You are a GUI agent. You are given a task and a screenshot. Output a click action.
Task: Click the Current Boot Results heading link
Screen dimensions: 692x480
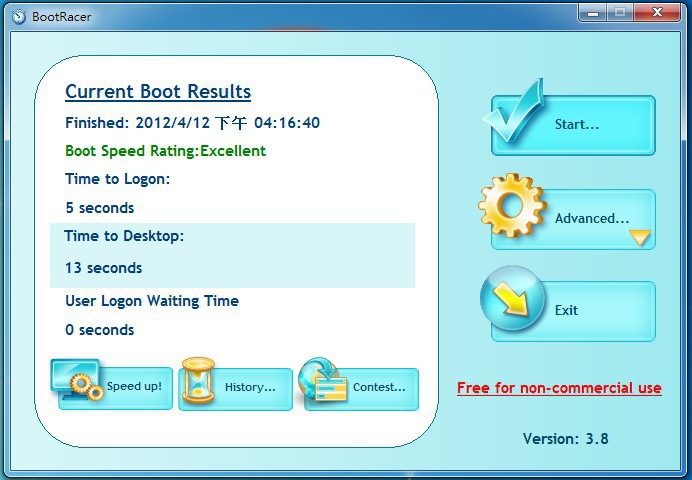click(x=158, y=92)
